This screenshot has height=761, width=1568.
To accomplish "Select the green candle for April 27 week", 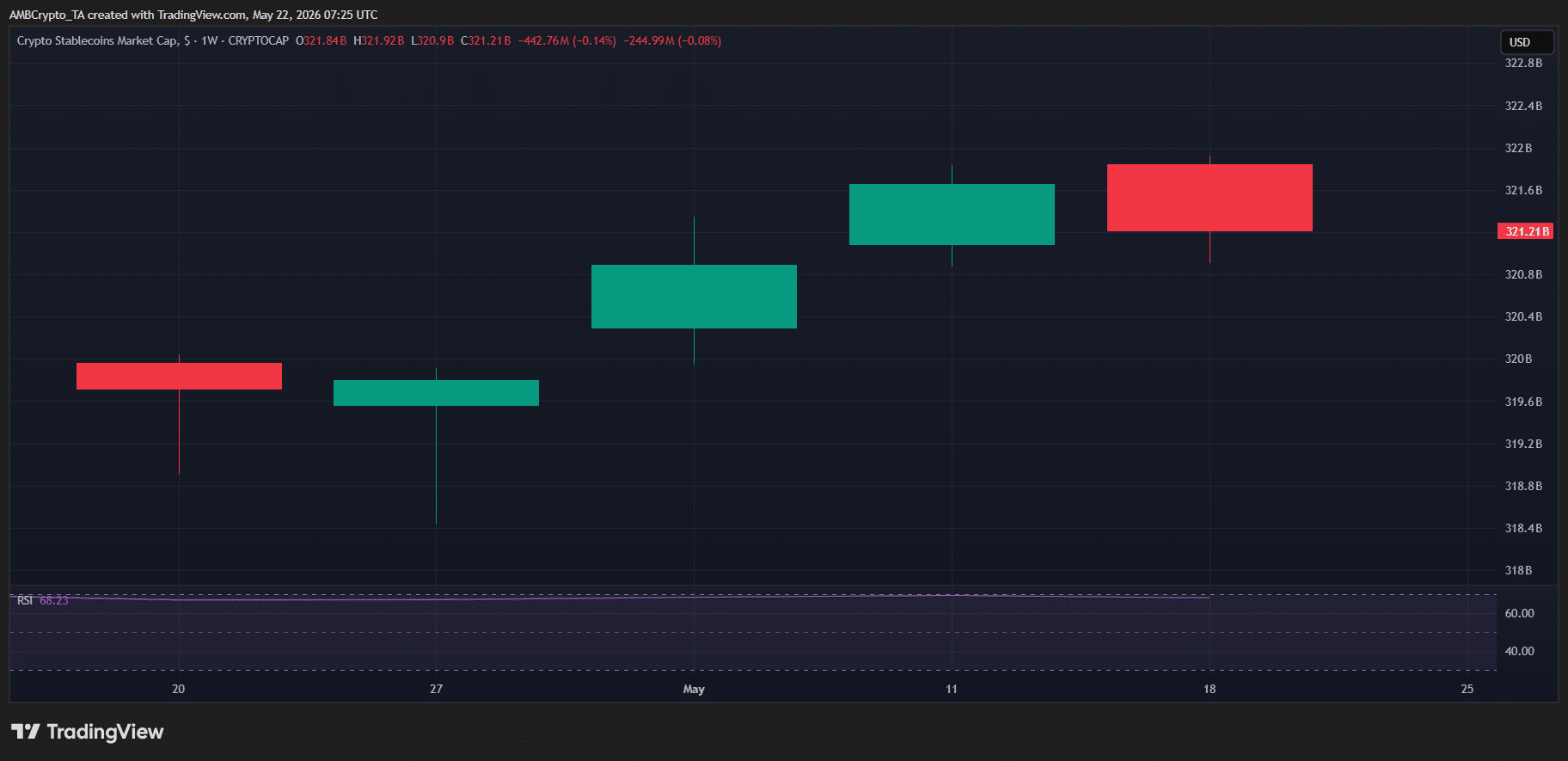I will click(436, 393).
